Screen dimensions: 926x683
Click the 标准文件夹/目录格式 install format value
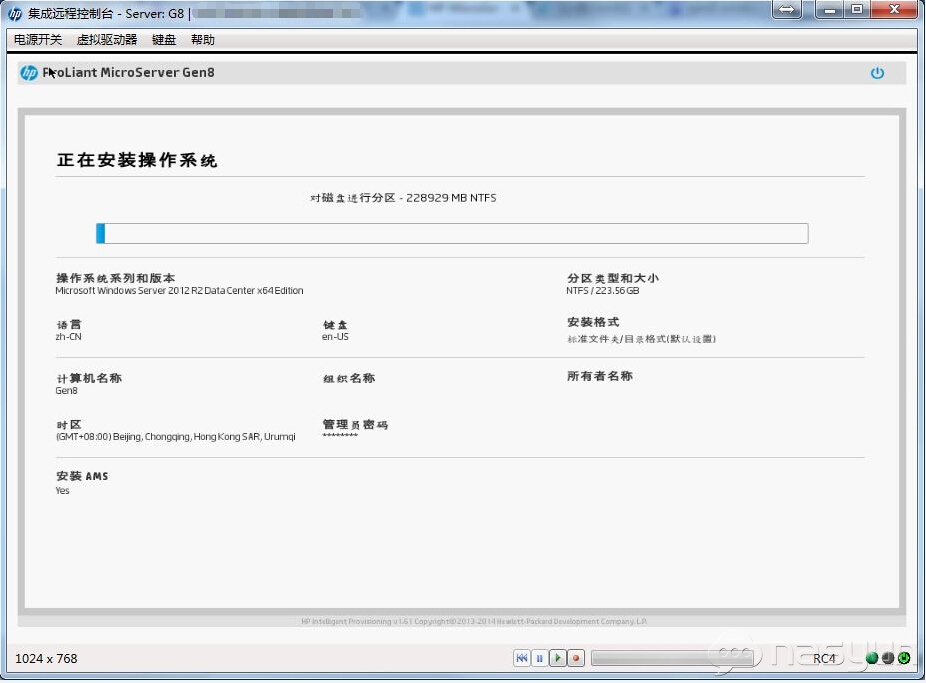[641, 339]
